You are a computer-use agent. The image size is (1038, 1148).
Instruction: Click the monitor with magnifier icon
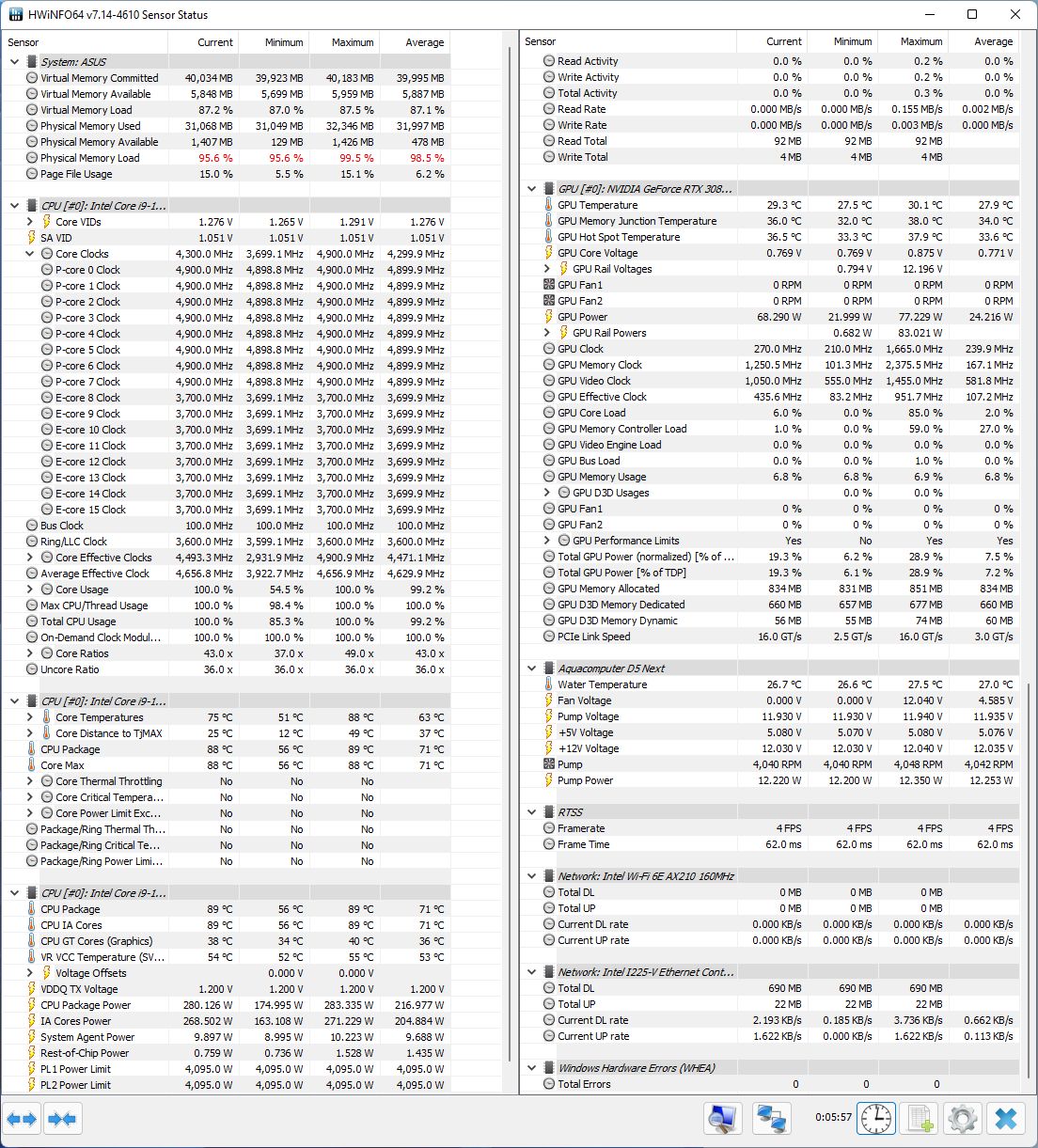723,1119
